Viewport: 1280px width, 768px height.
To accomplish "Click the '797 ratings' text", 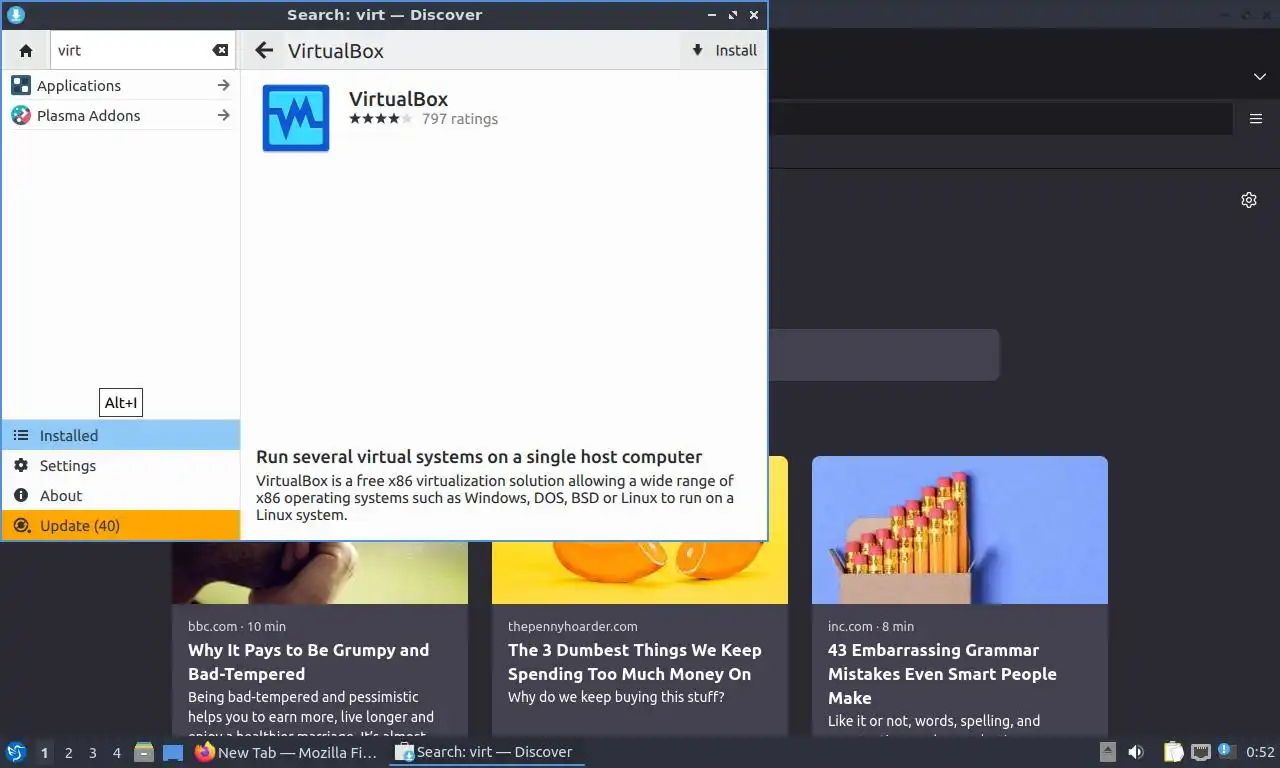I will 460,119.
